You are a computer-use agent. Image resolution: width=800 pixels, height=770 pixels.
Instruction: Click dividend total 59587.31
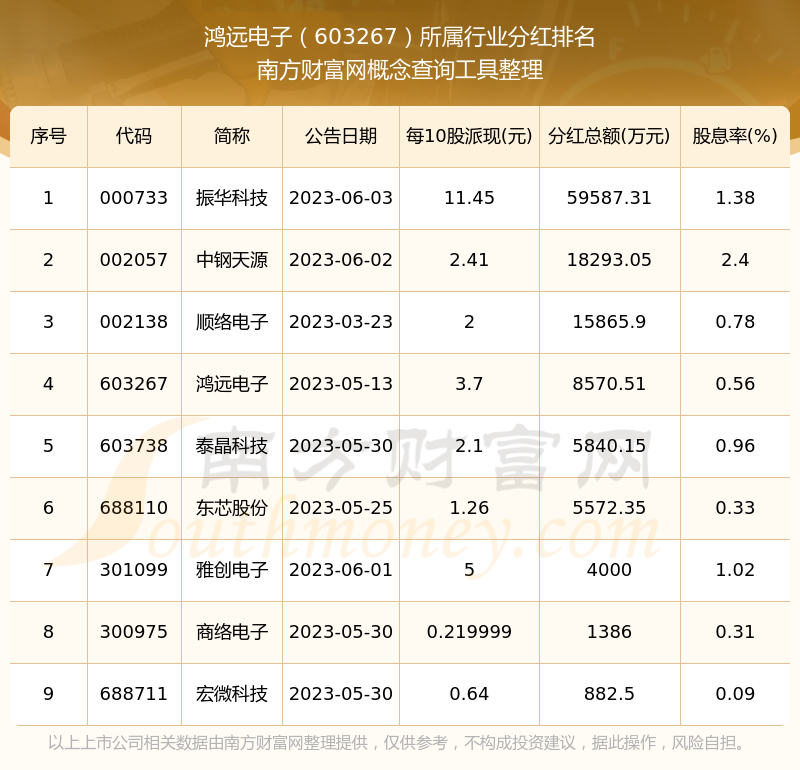pyautogui.click(x=609, y=198)
